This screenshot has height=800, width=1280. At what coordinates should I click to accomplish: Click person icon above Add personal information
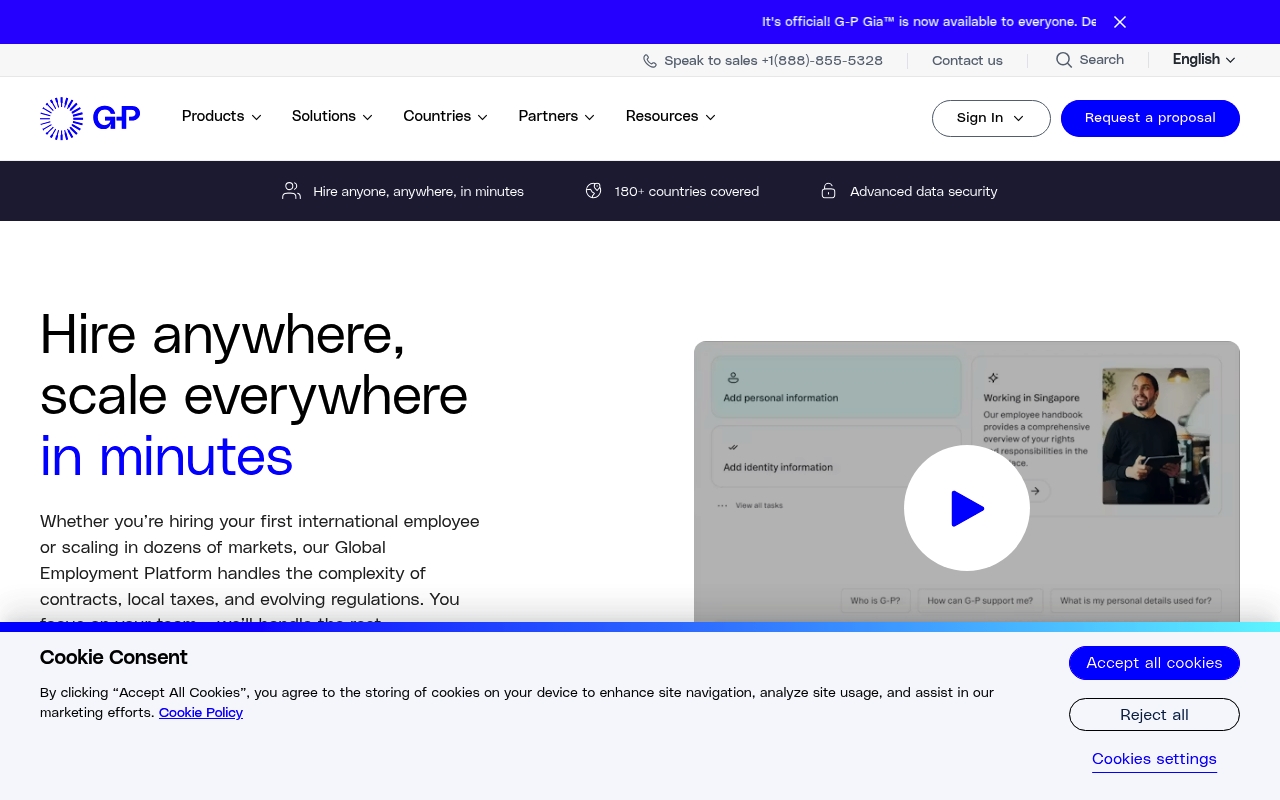[733, 378]
